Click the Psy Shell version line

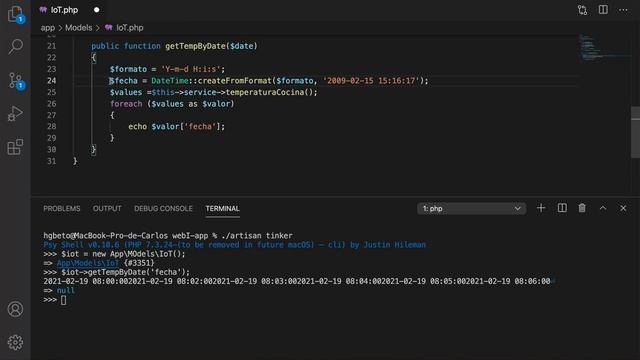235,245
